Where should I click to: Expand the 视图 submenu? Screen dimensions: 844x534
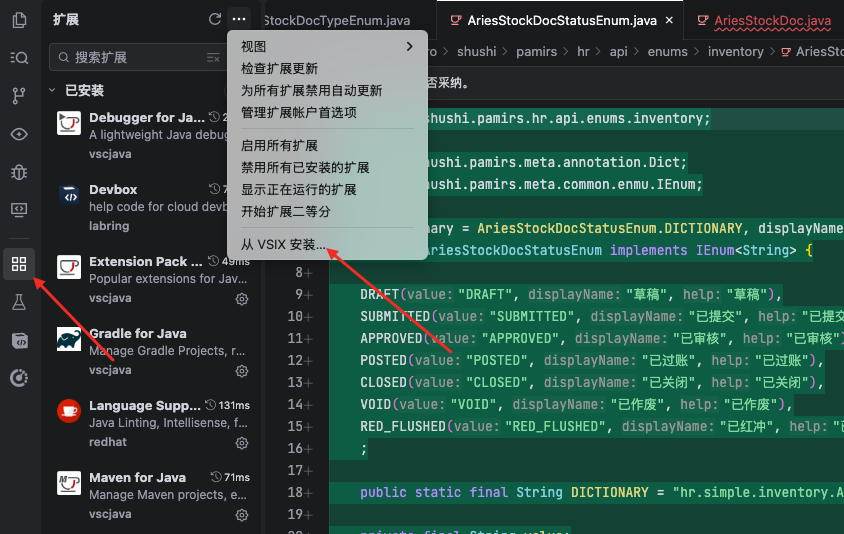326,46
